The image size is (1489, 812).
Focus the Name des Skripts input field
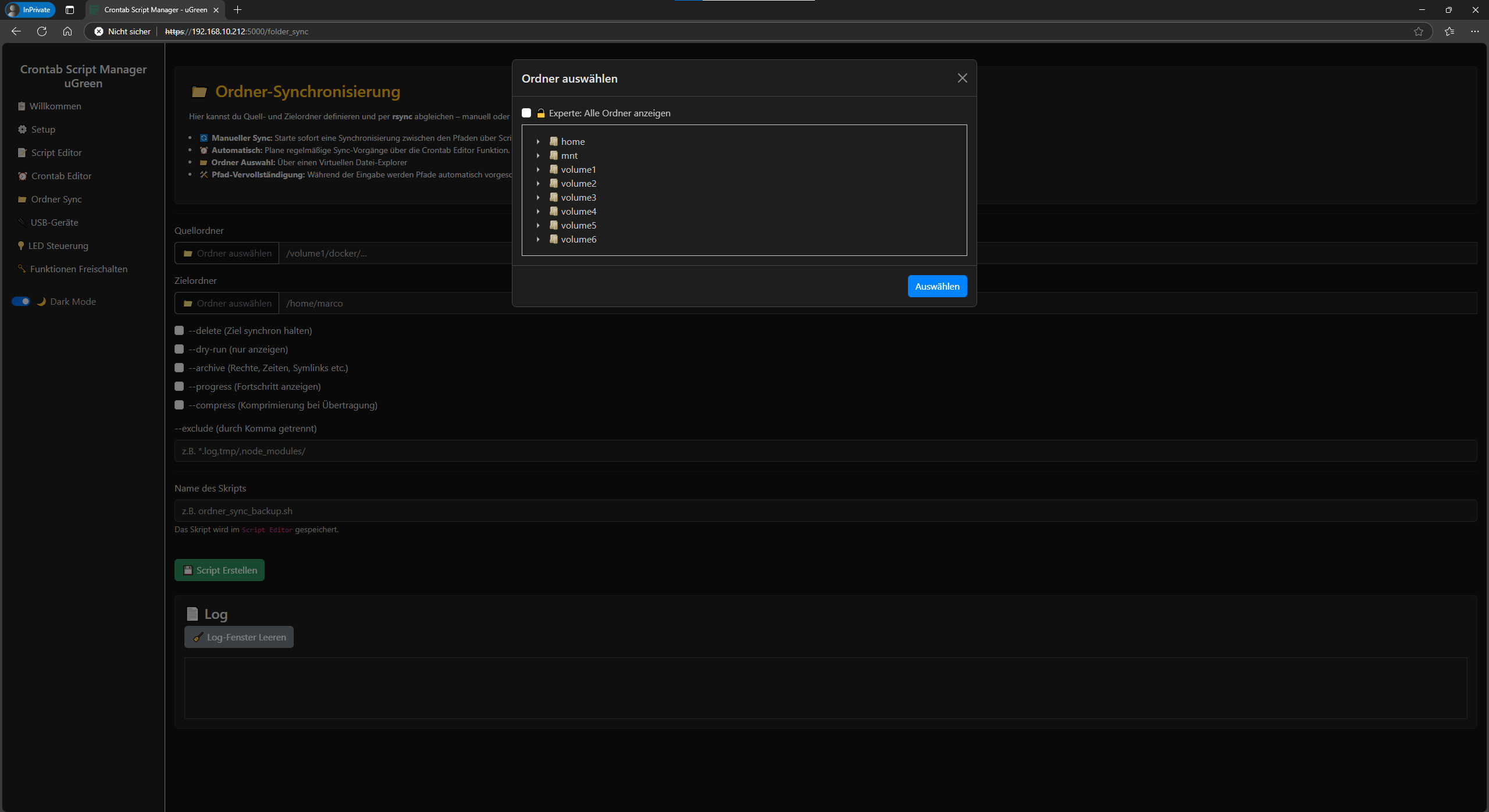(x=825, y=511)
